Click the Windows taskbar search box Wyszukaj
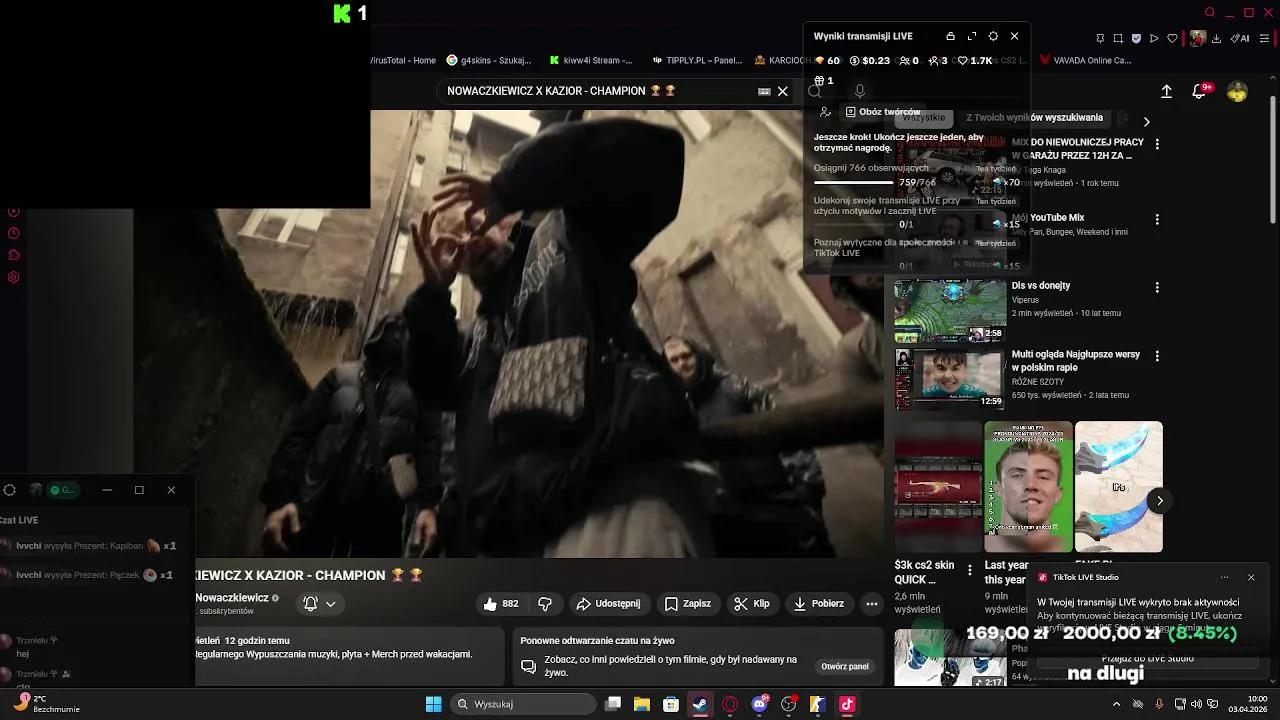 pyautogui.click(x=523, y=704)
